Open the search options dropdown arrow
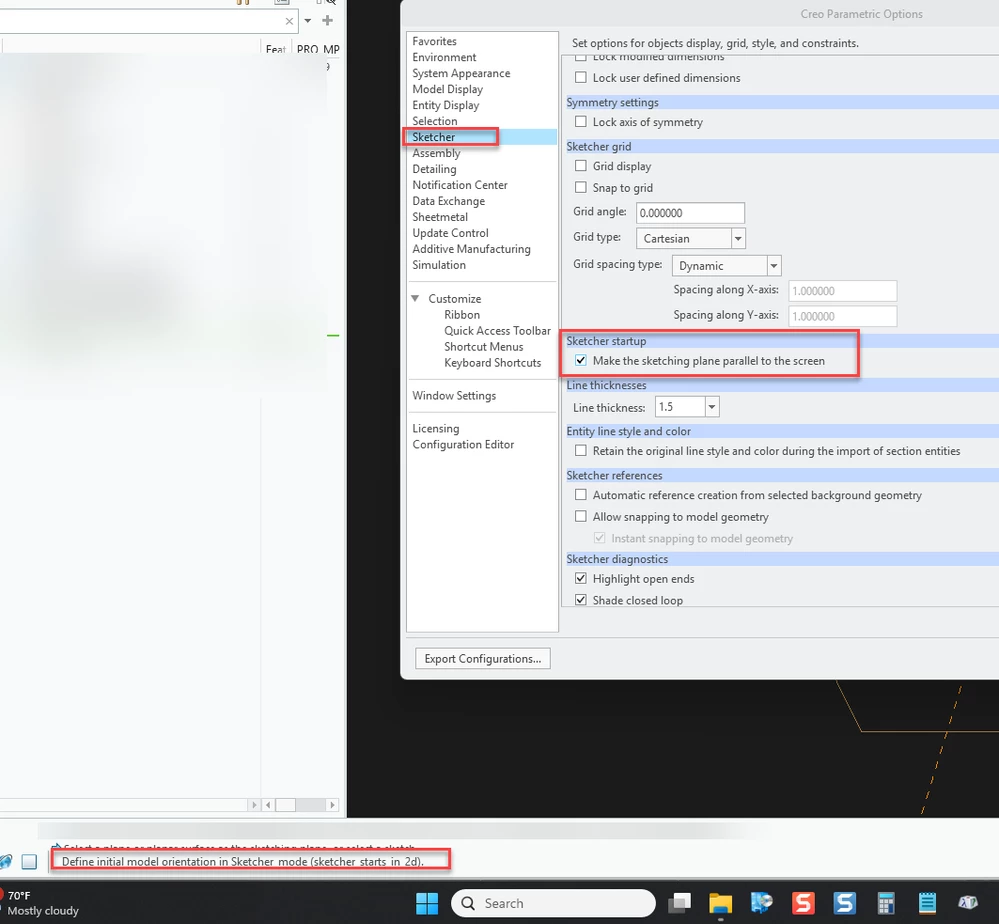This screenshot has height=924, width=999. pos(308,20)
